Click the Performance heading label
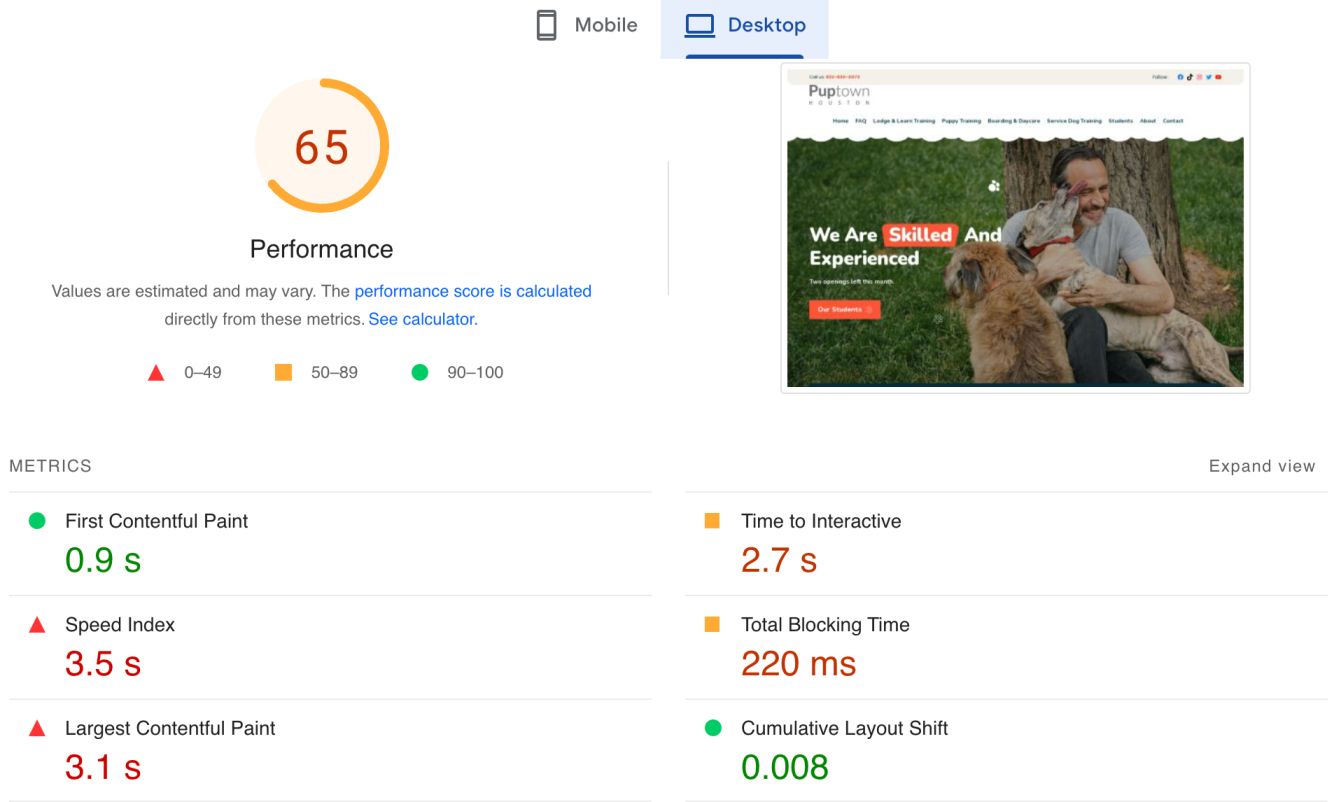 [322, 249]
